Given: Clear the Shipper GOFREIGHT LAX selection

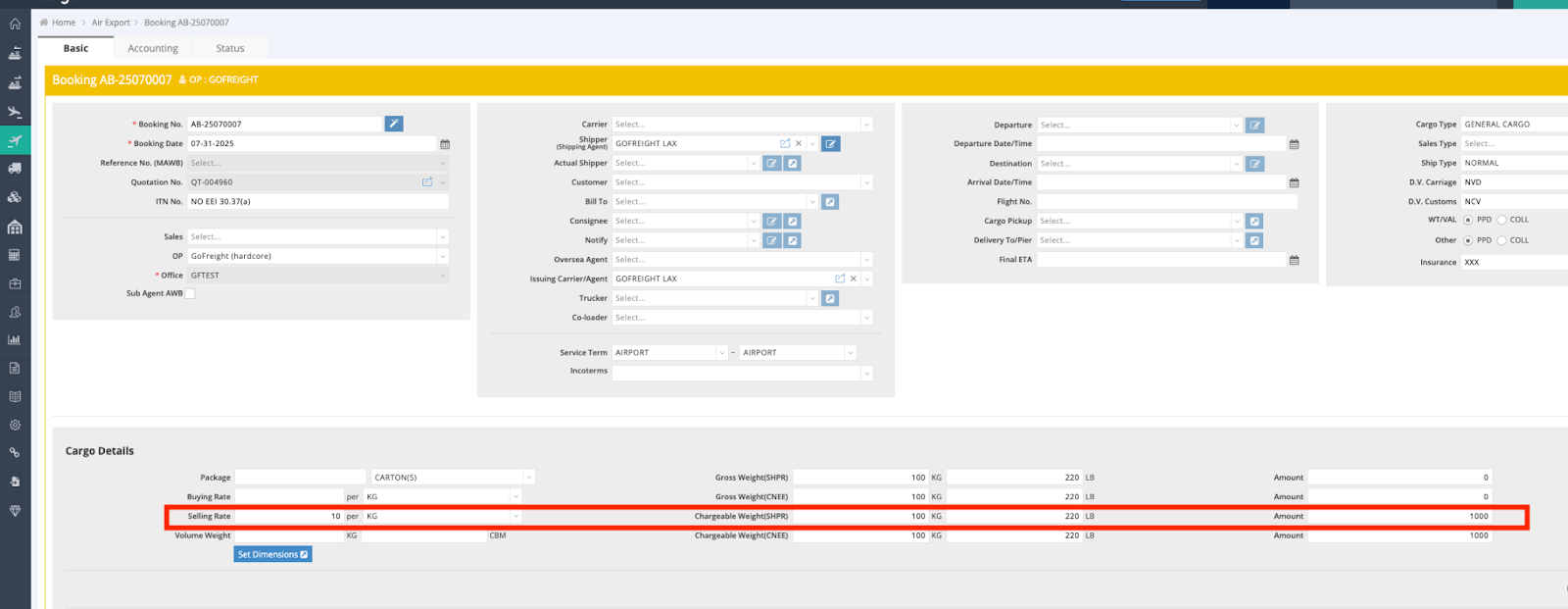Looking at the screenshot, I should click(x=799, y=143).
